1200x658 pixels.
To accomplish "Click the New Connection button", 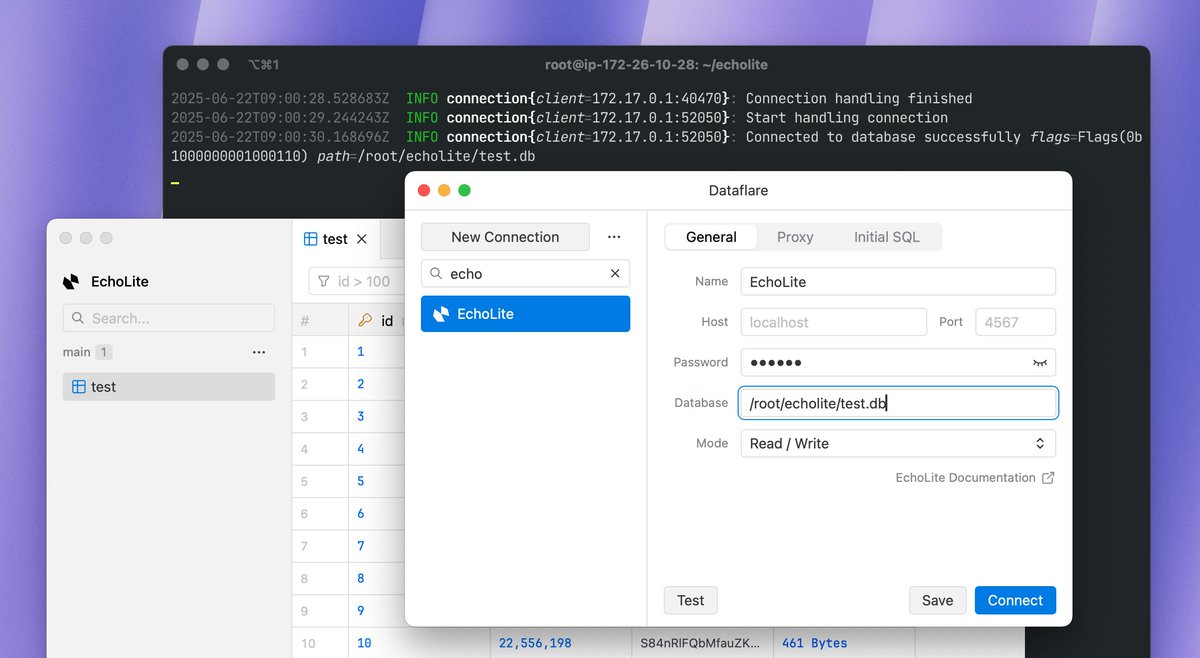I will coord(505,237).
